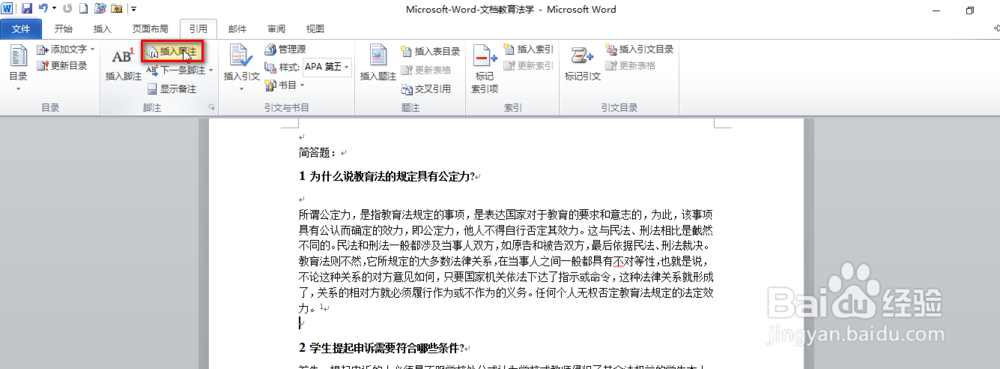Open the 目录 table of contents dropdown
This screenshot has width=1000, height=369.
18,68
